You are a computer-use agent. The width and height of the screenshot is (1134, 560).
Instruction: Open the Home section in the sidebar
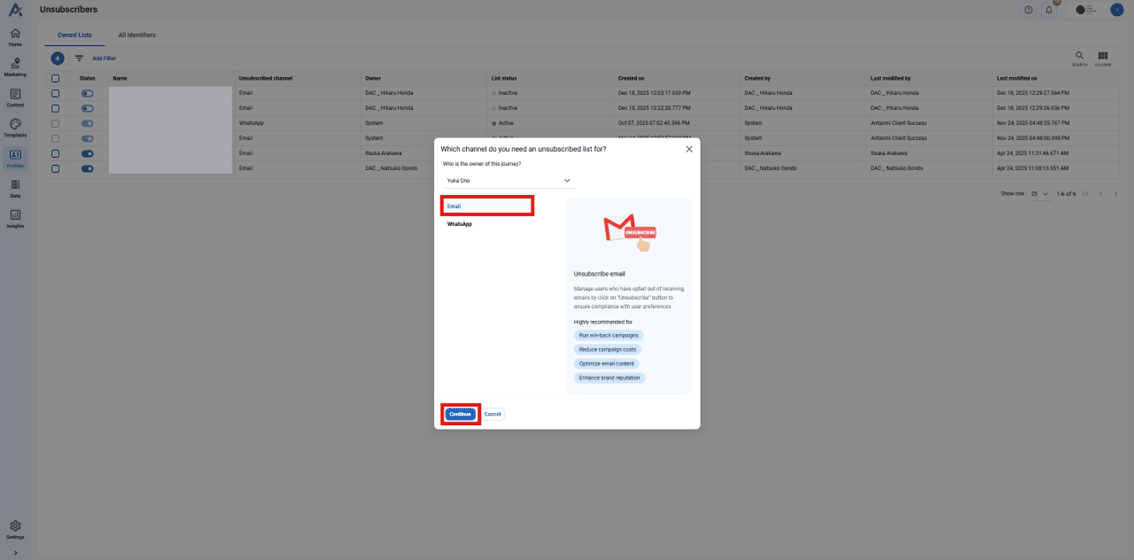coord(15,37)
